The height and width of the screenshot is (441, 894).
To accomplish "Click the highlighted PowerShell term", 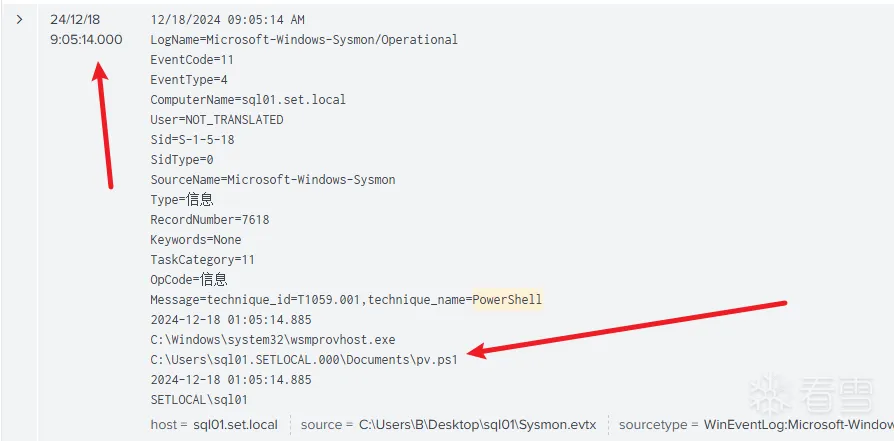I will 507,299.
